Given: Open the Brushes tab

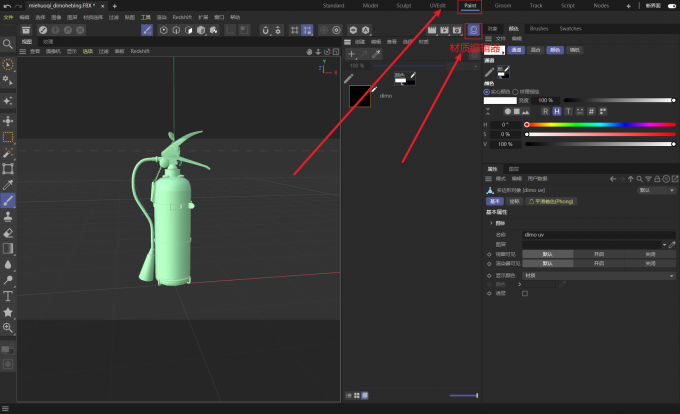Looking at the screenshot, I should (x=539, y=29).
